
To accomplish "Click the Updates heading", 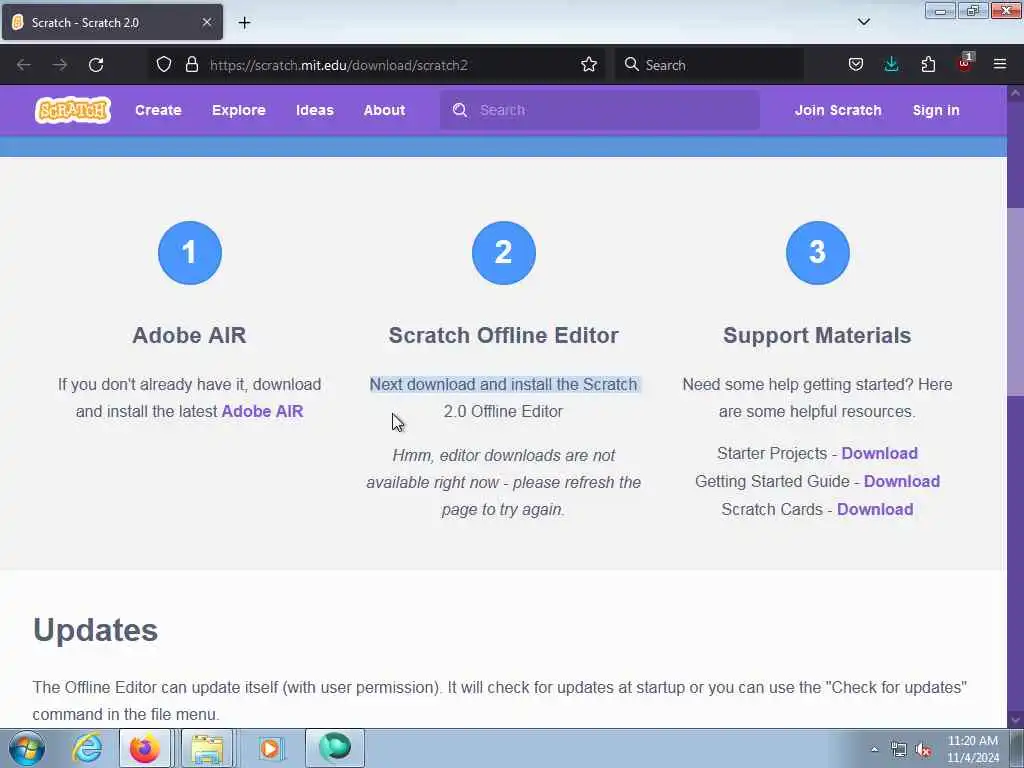I will coord(95,630).
